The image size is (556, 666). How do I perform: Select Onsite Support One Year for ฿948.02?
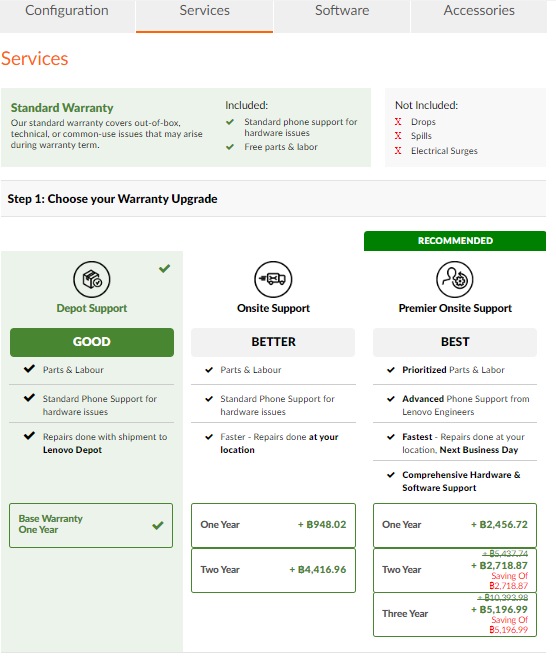(x=273, y=525)
